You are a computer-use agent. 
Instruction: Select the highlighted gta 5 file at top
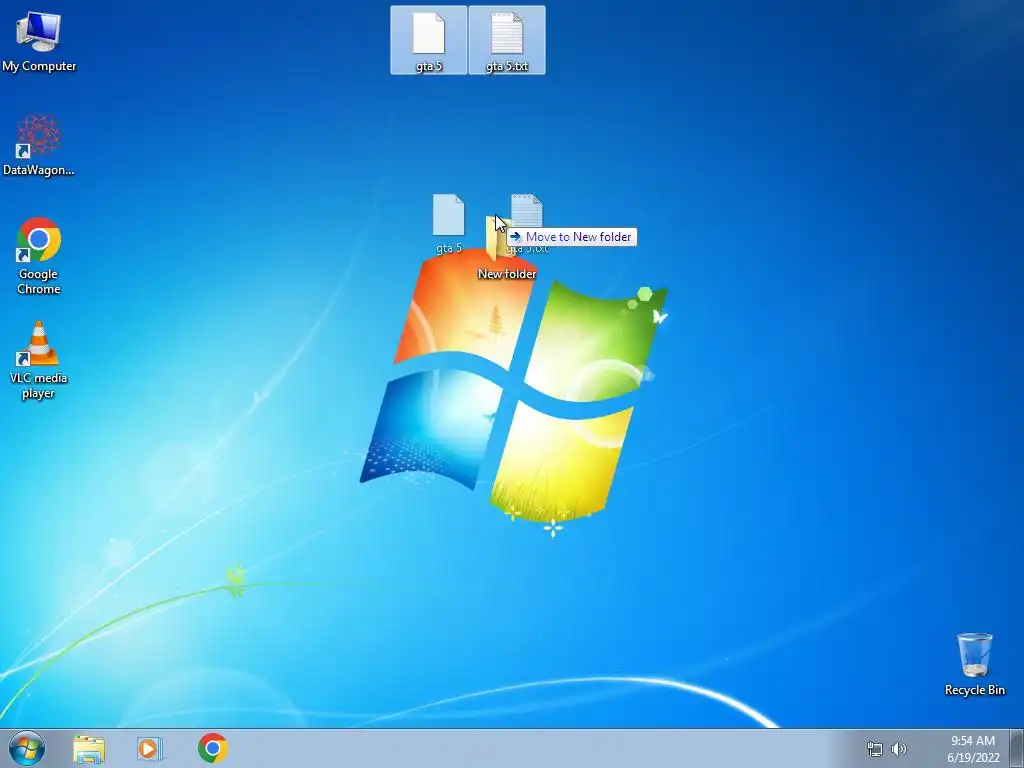[x=428, y=40]
